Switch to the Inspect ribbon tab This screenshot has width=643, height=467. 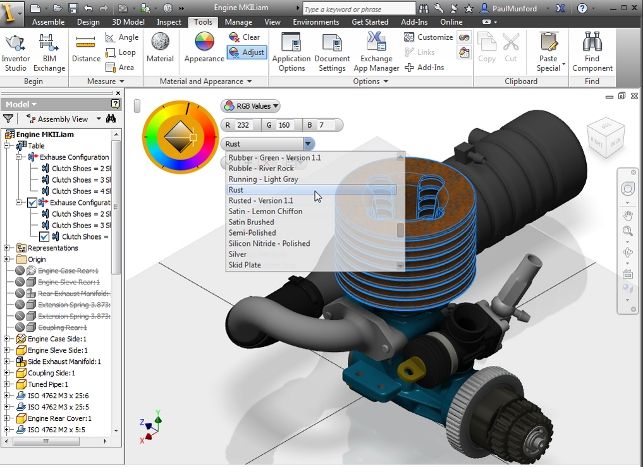(169, 21)
